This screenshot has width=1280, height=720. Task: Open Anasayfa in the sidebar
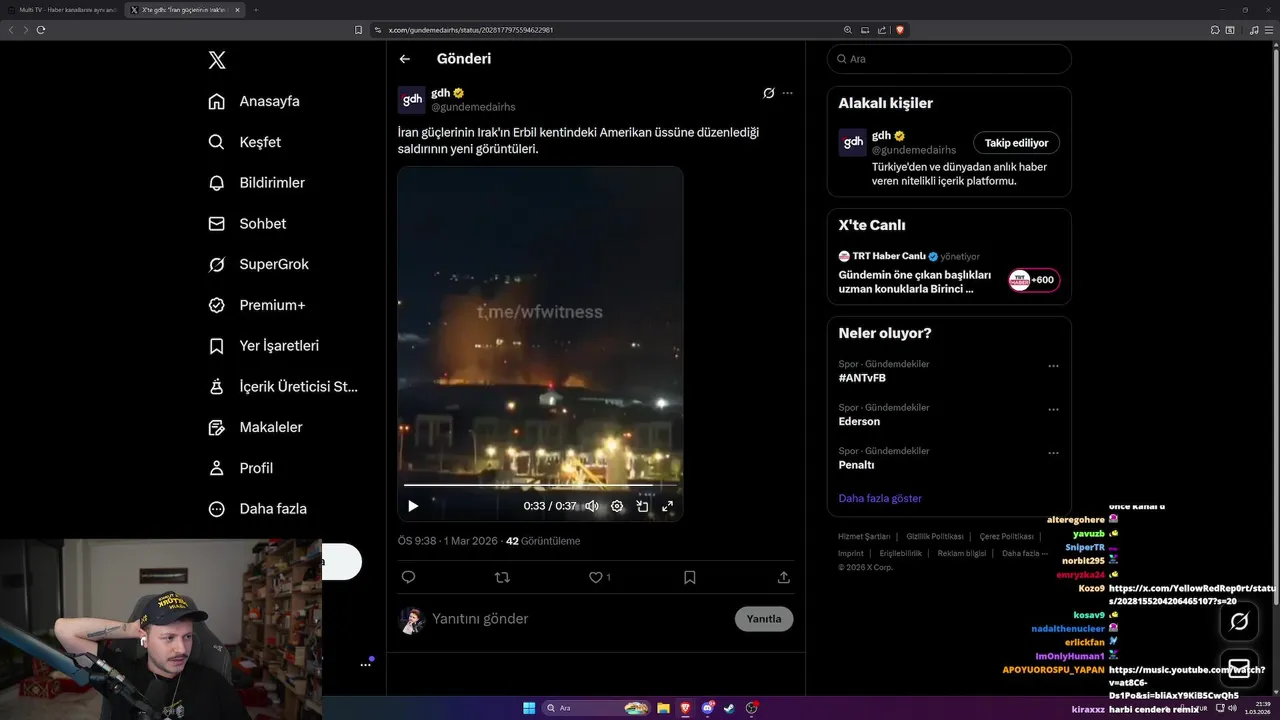(x=254, y=101)
